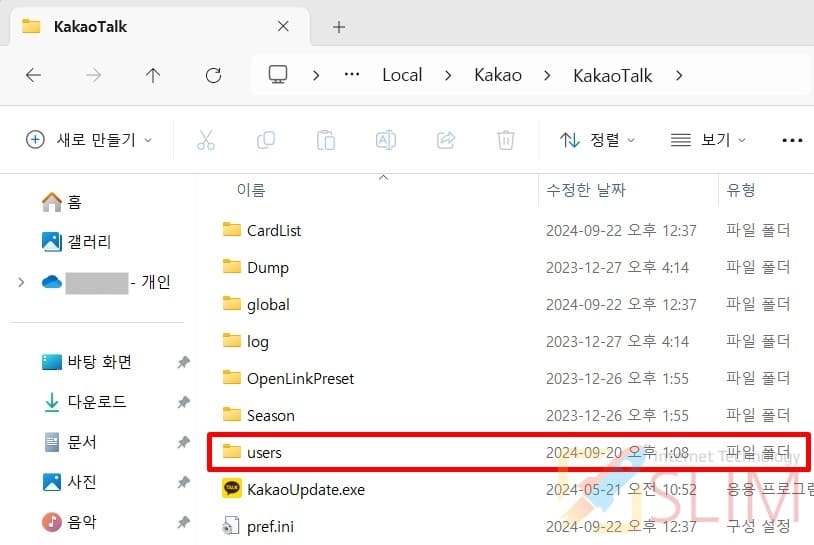Screen dimensions: 814x545
Task: Open 다운로드 quick access folder
Action: coord(85,402)
